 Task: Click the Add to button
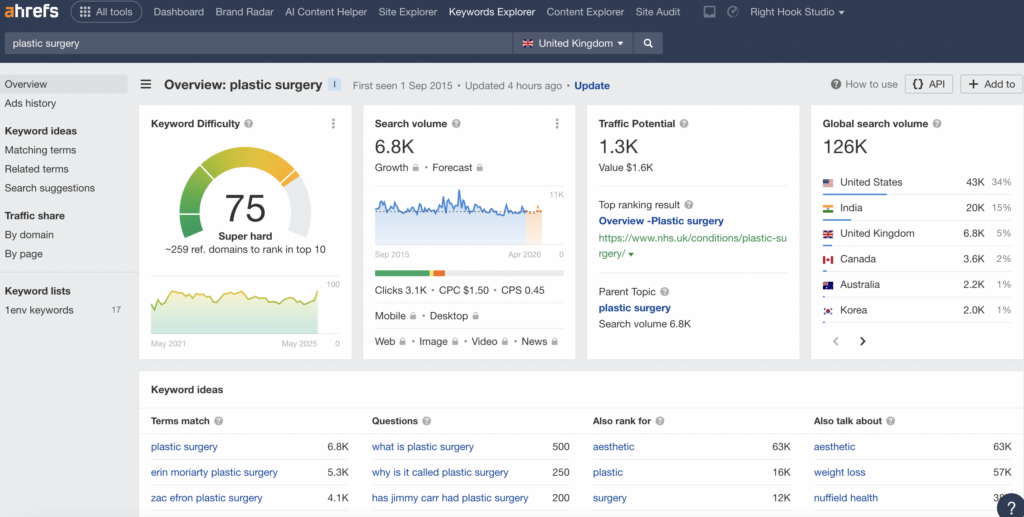click(x=991, y=84)
